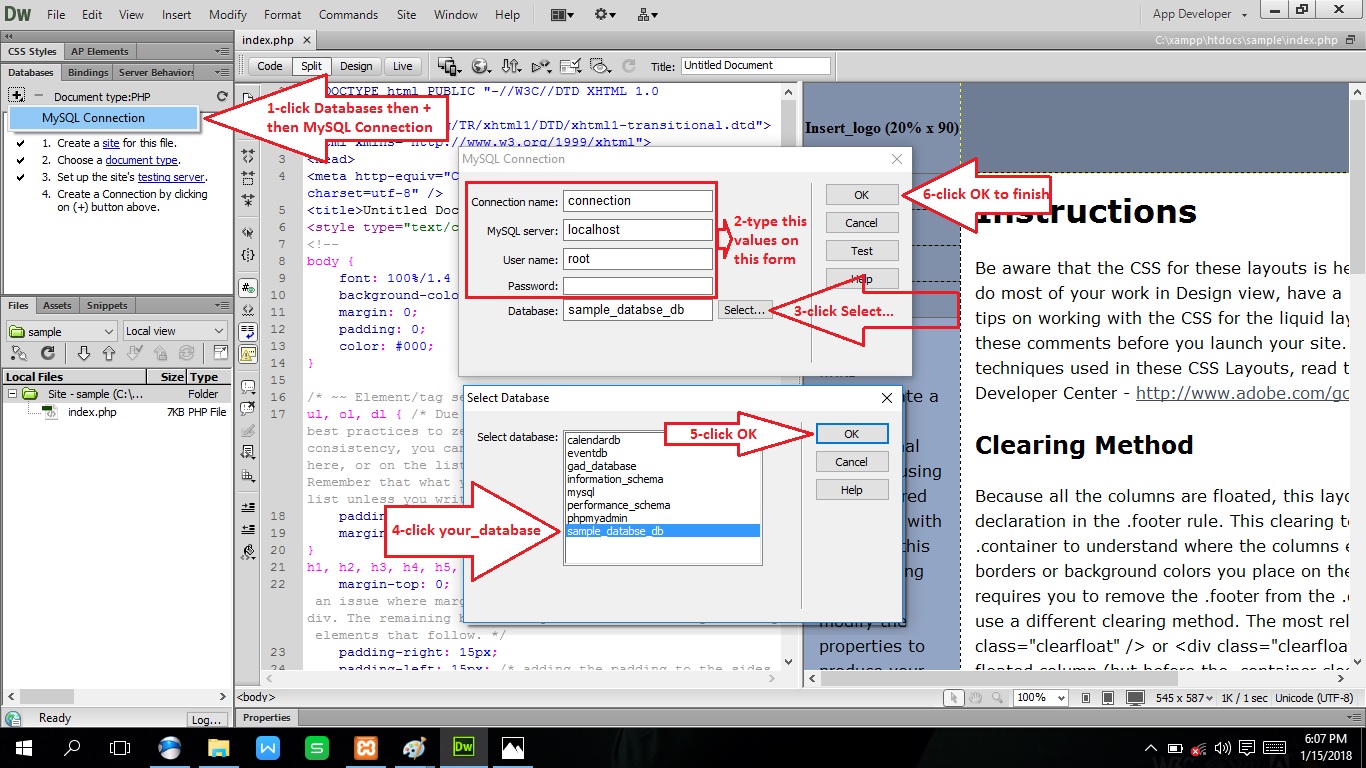Click Get files down-arrow icon

[83, 353]
